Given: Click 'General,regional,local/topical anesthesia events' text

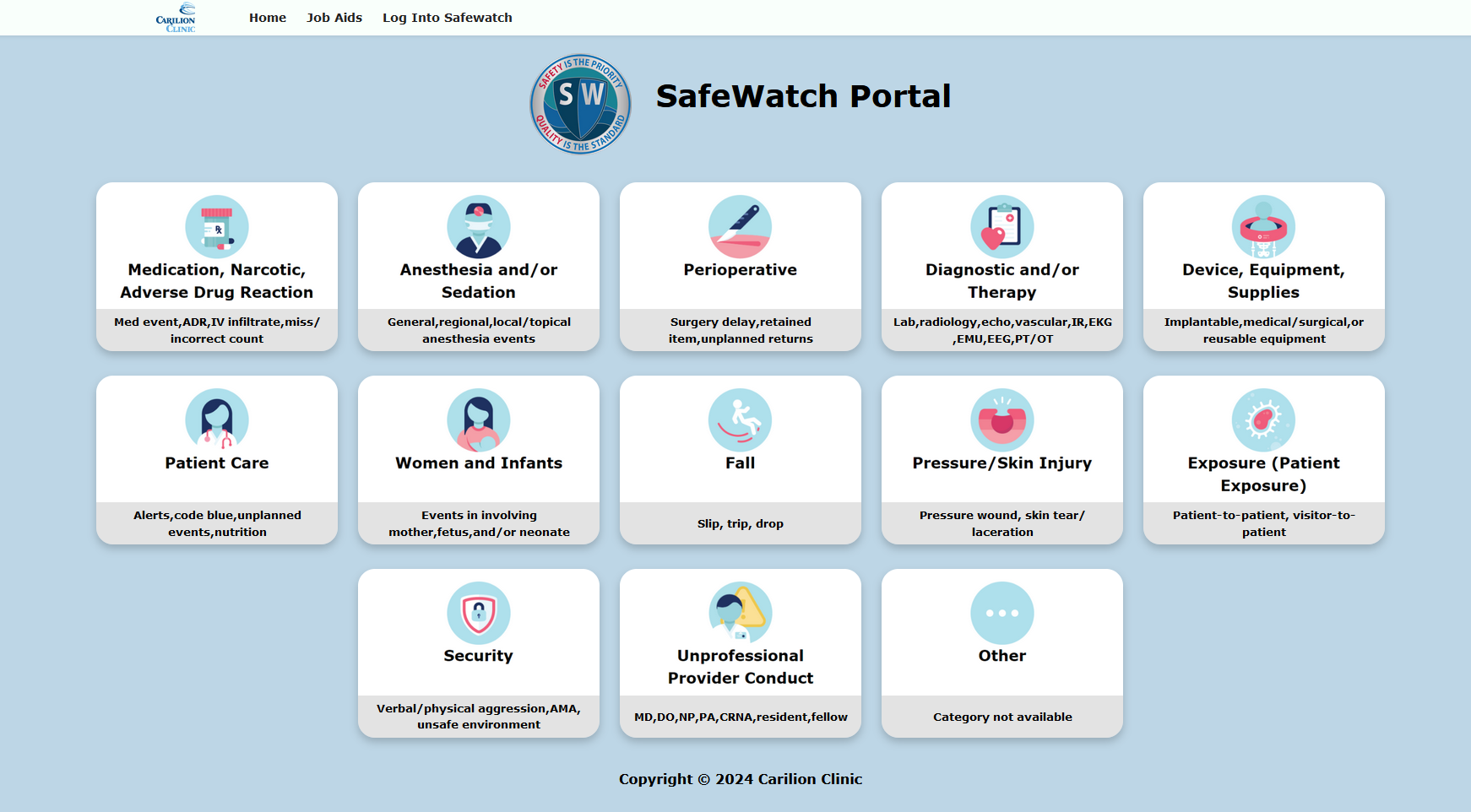Looking at the screenshot, I should (x=479, y=330).
